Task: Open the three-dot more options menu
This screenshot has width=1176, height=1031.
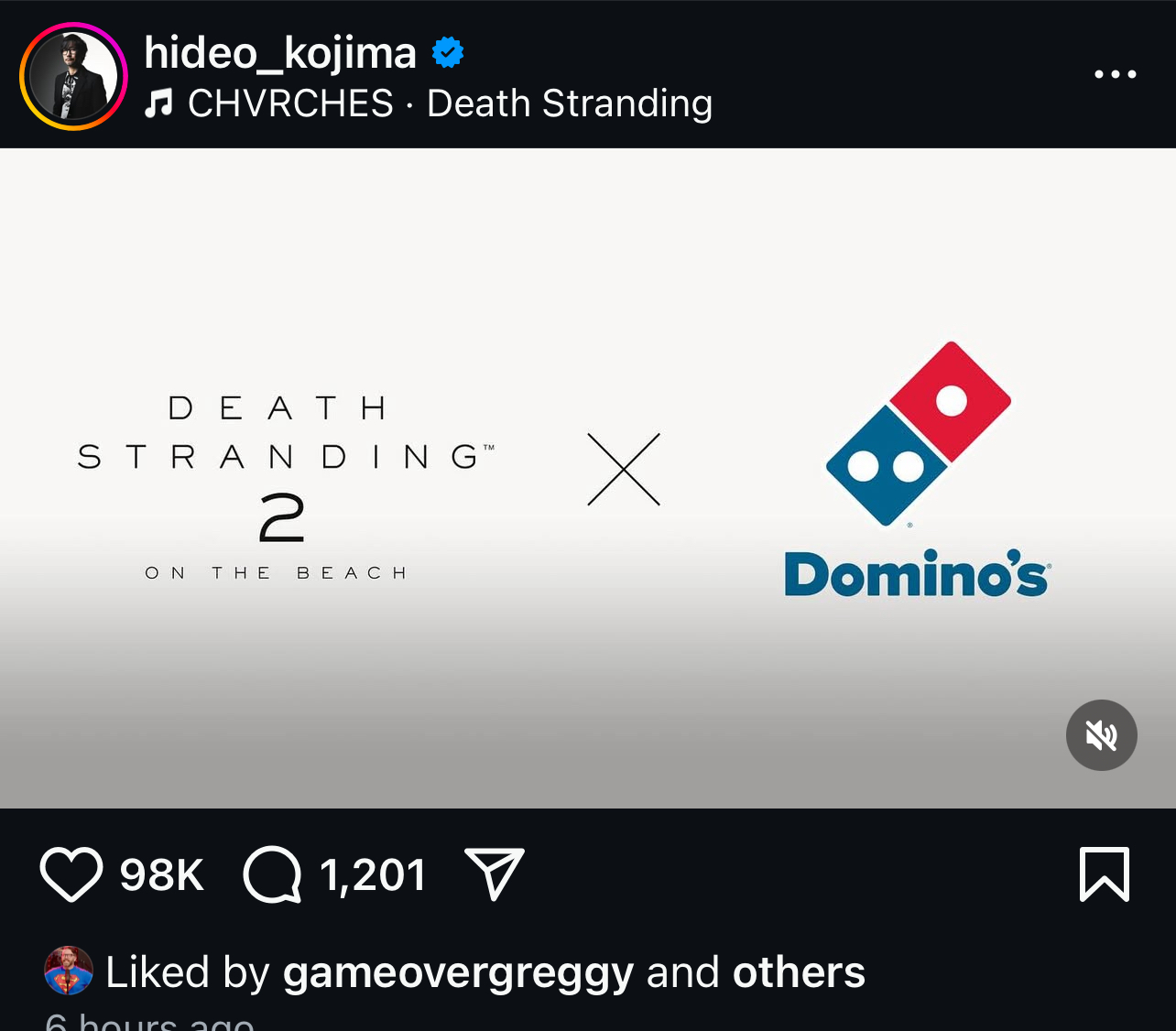Action: (1115, 74)
